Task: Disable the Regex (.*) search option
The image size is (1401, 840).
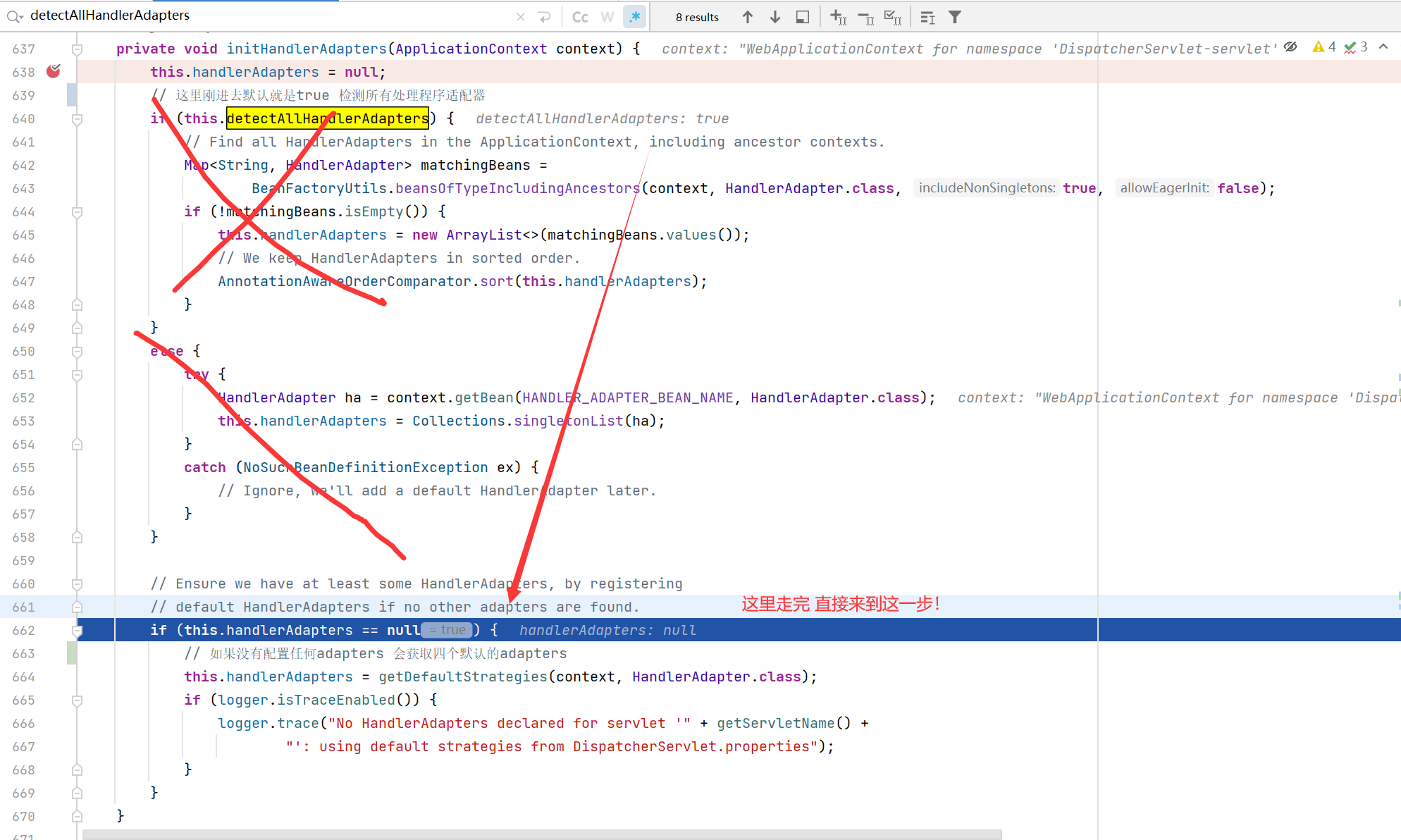Action: tap(635, 17)
